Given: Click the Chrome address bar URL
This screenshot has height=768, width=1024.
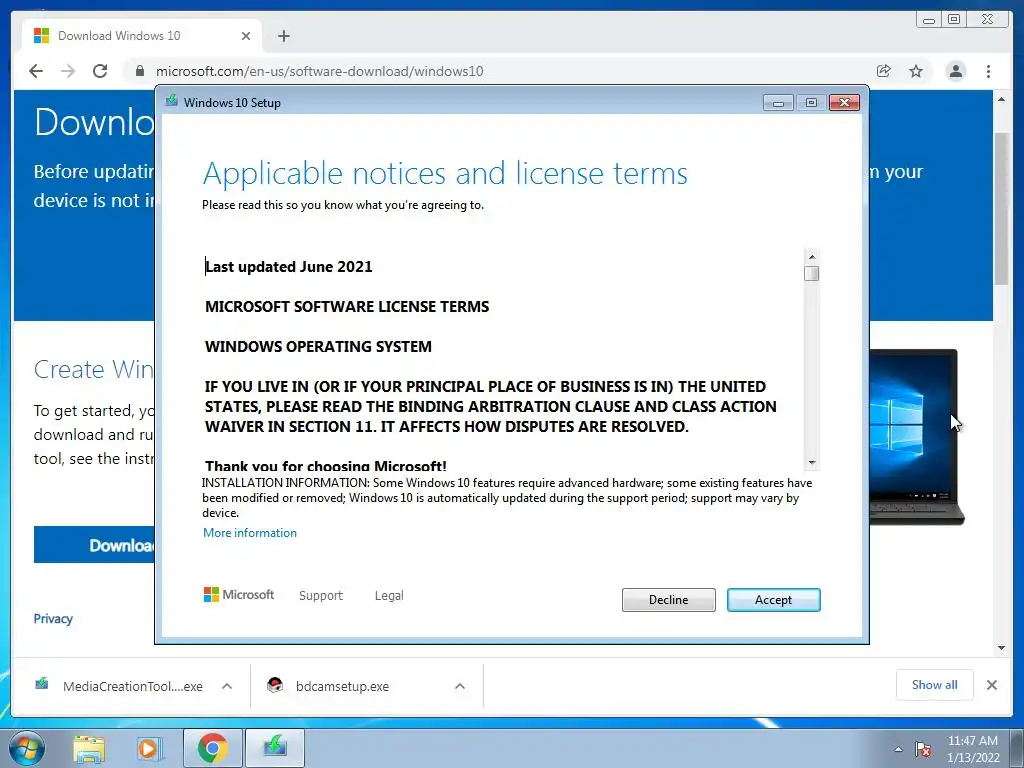Looking at the screenshot, I should pos(319,71).
